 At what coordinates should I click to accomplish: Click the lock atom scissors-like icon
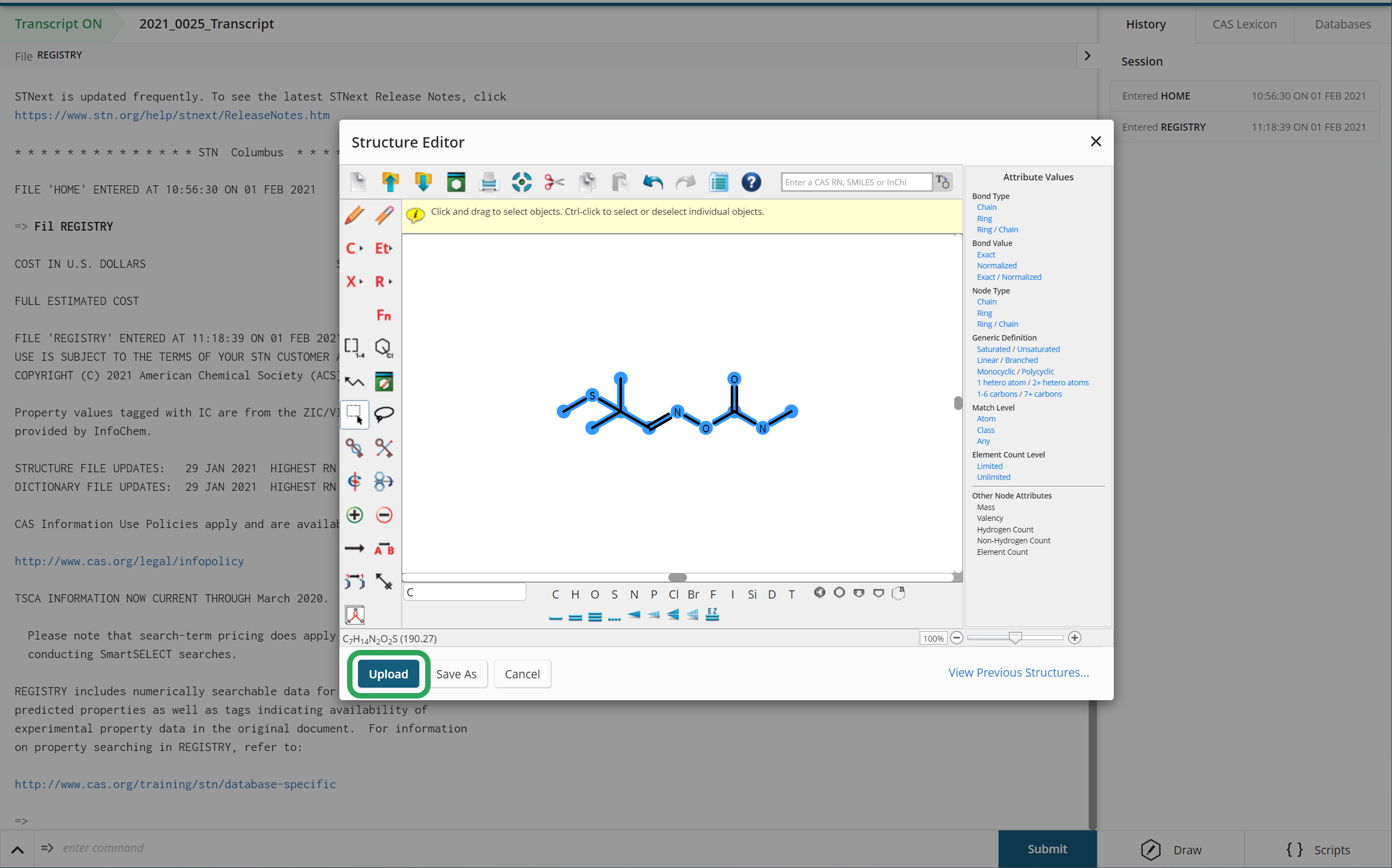(384, 448)
